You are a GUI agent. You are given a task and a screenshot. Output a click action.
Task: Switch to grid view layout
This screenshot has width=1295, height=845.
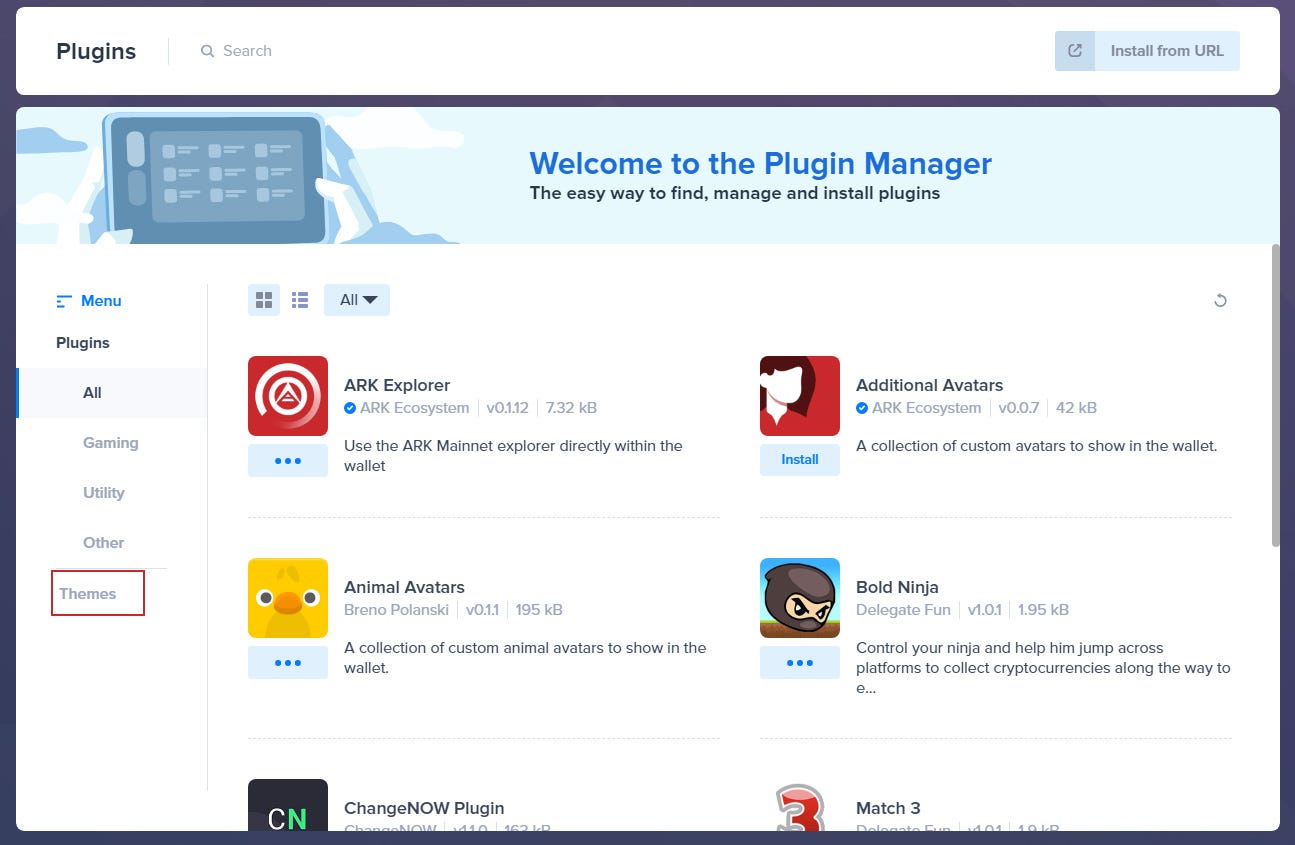tap(264, 300)
